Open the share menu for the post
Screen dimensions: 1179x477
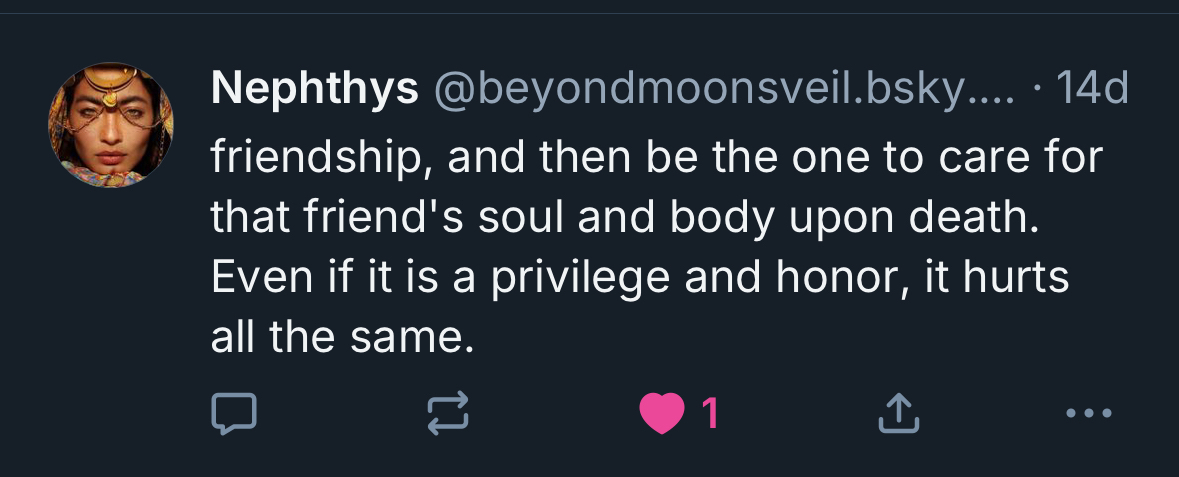[x=897, y=412]
